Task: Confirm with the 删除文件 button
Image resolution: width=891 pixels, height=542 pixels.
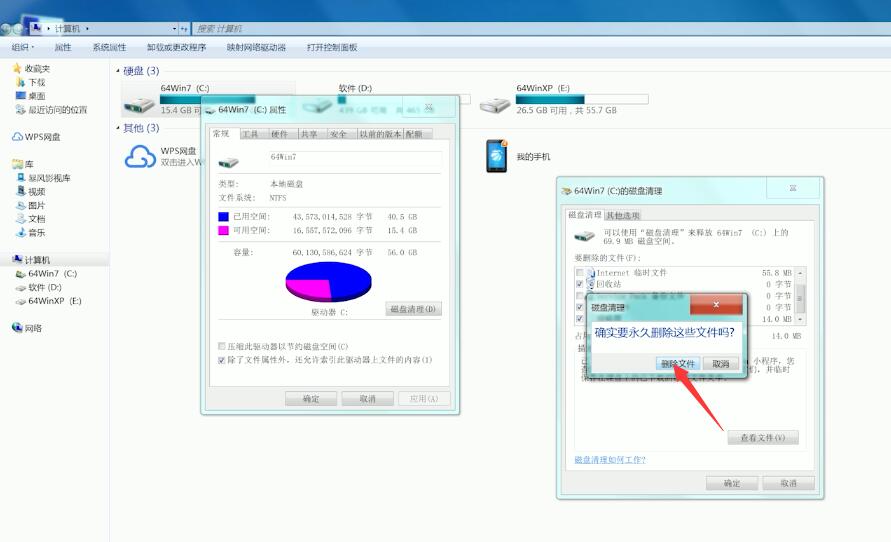Action: pyautogui.click(x=678, y=364)
